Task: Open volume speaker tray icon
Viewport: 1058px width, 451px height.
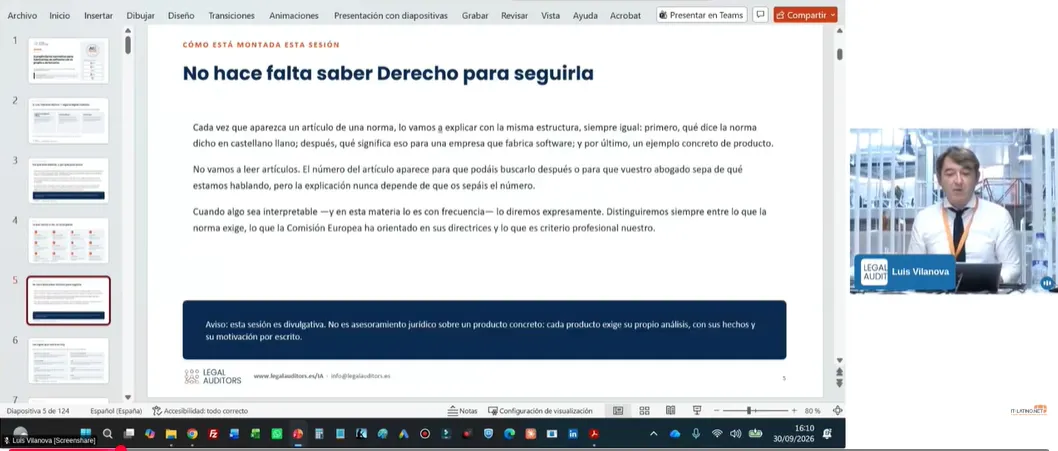Action: [735, 433]
